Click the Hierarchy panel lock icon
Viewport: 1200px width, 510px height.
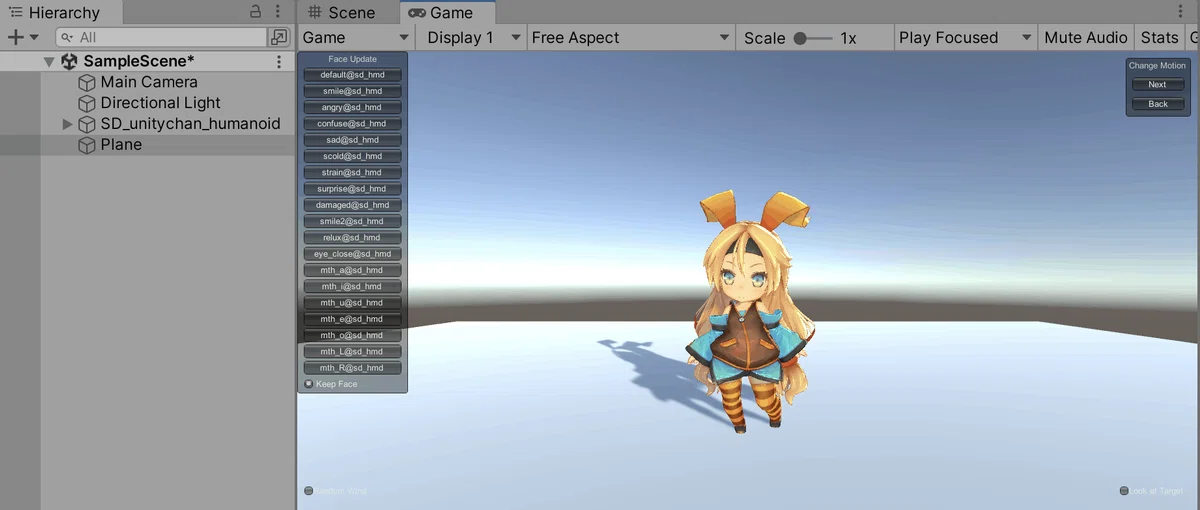click(256, 12)
